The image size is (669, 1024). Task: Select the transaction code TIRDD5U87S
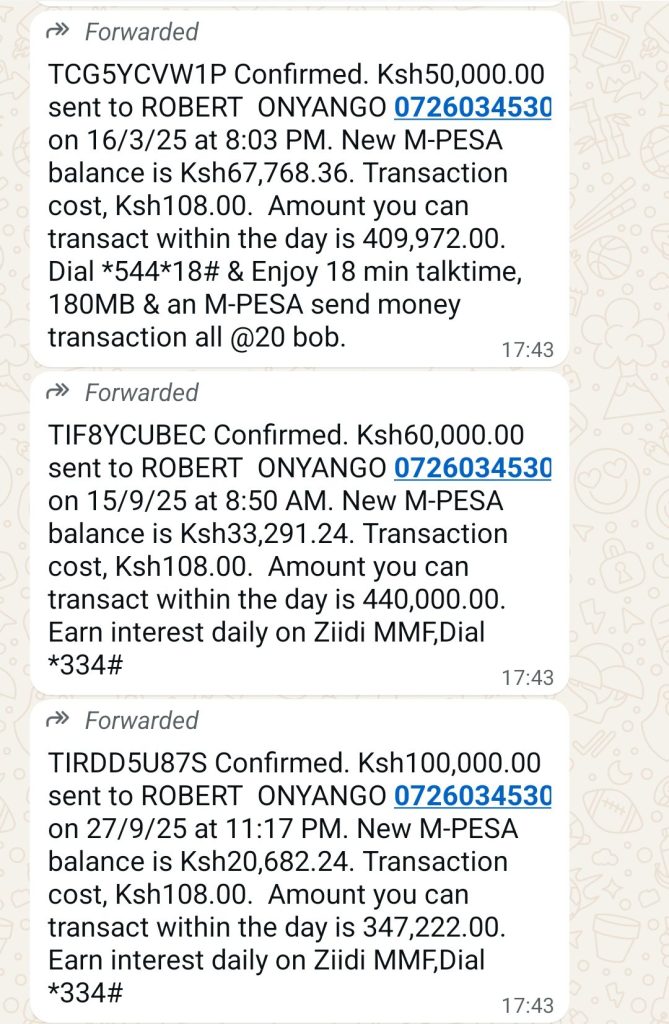(128, 763)
